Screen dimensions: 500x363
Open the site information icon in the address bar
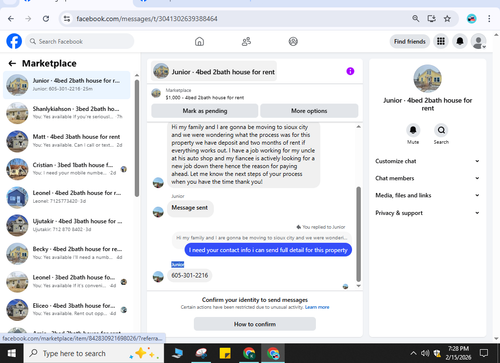coord(67,19)
